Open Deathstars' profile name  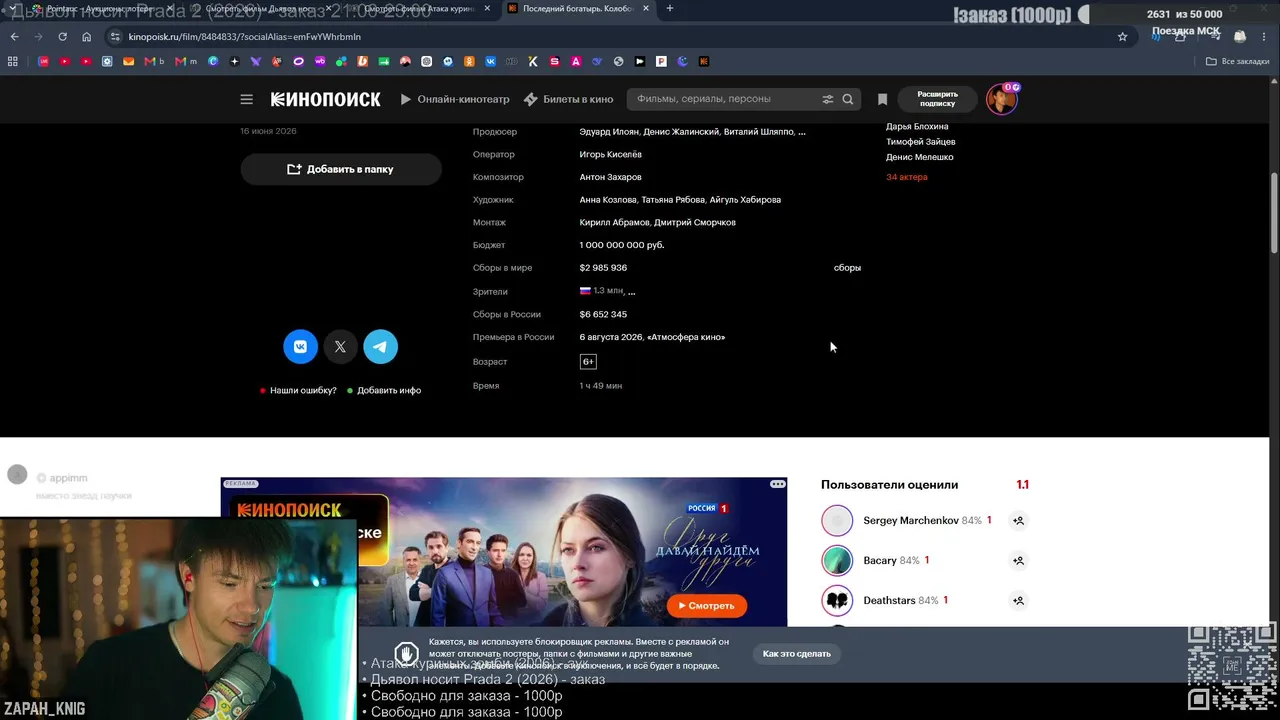[889, 601]
